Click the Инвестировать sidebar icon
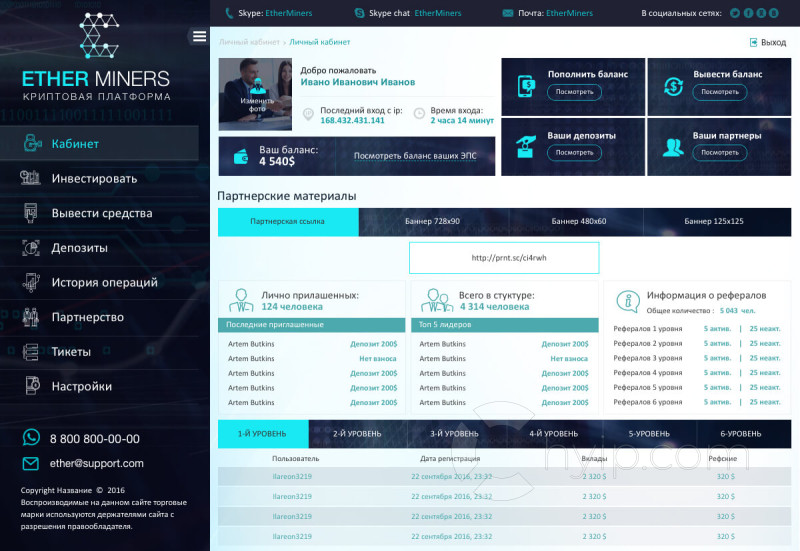 [x=30, y=178]
